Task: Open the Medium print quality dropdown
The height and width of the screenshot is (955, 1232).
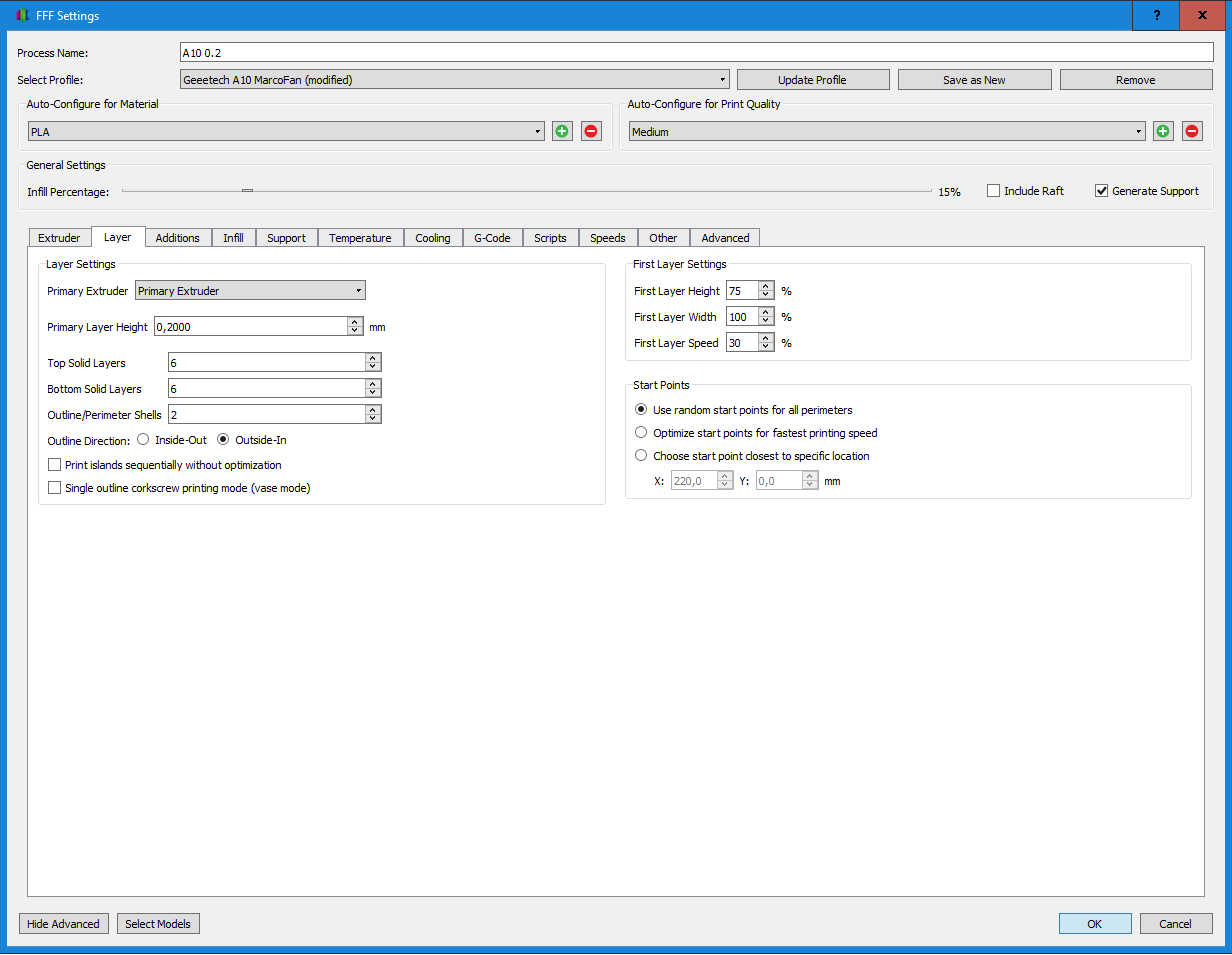Action: click(887, 131)
